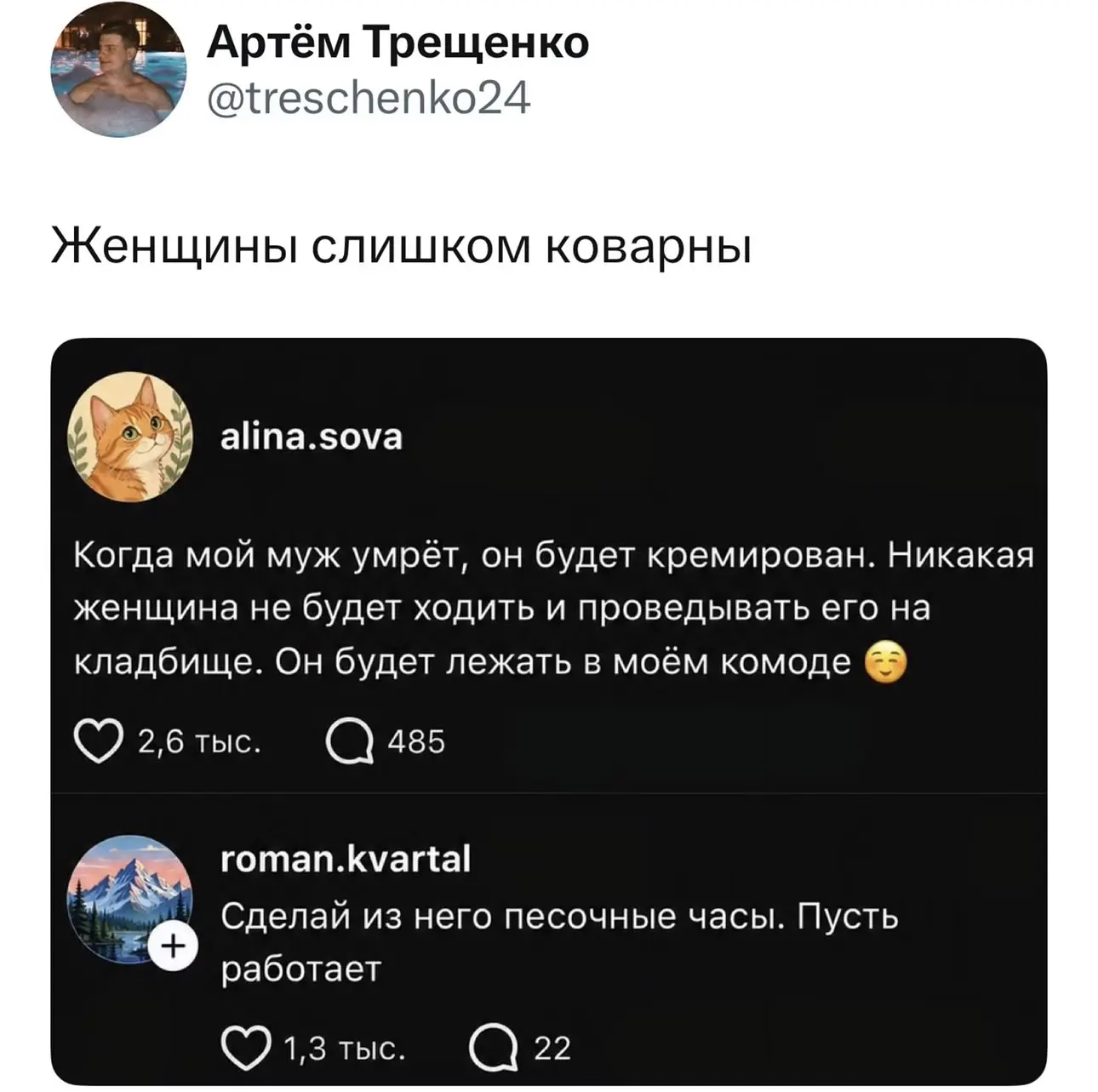Click the 2,6 тыс. likes count
1098x1092 pixels.
coord(199,742)
